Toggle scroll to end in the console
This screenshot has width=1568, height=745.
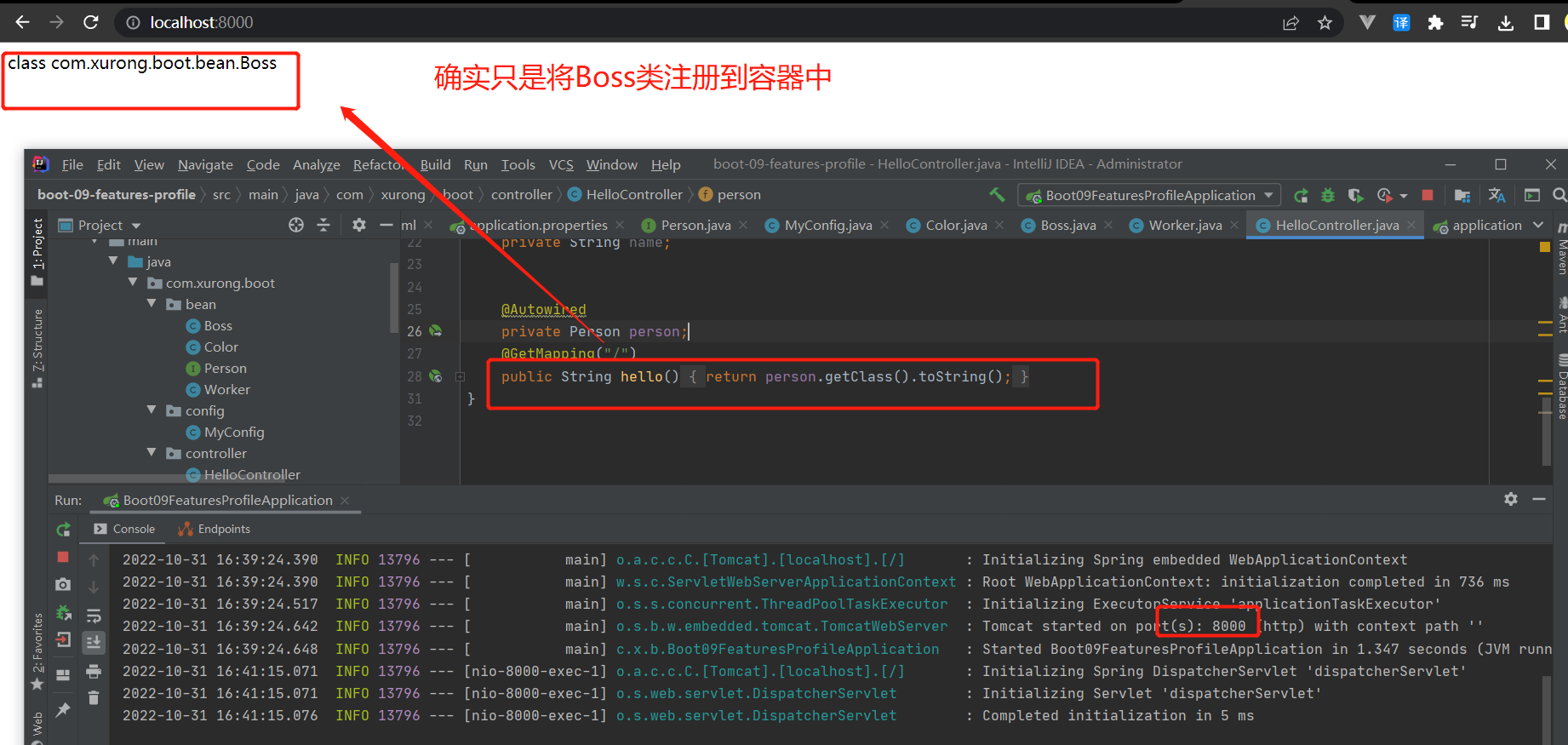coord(94,643)
